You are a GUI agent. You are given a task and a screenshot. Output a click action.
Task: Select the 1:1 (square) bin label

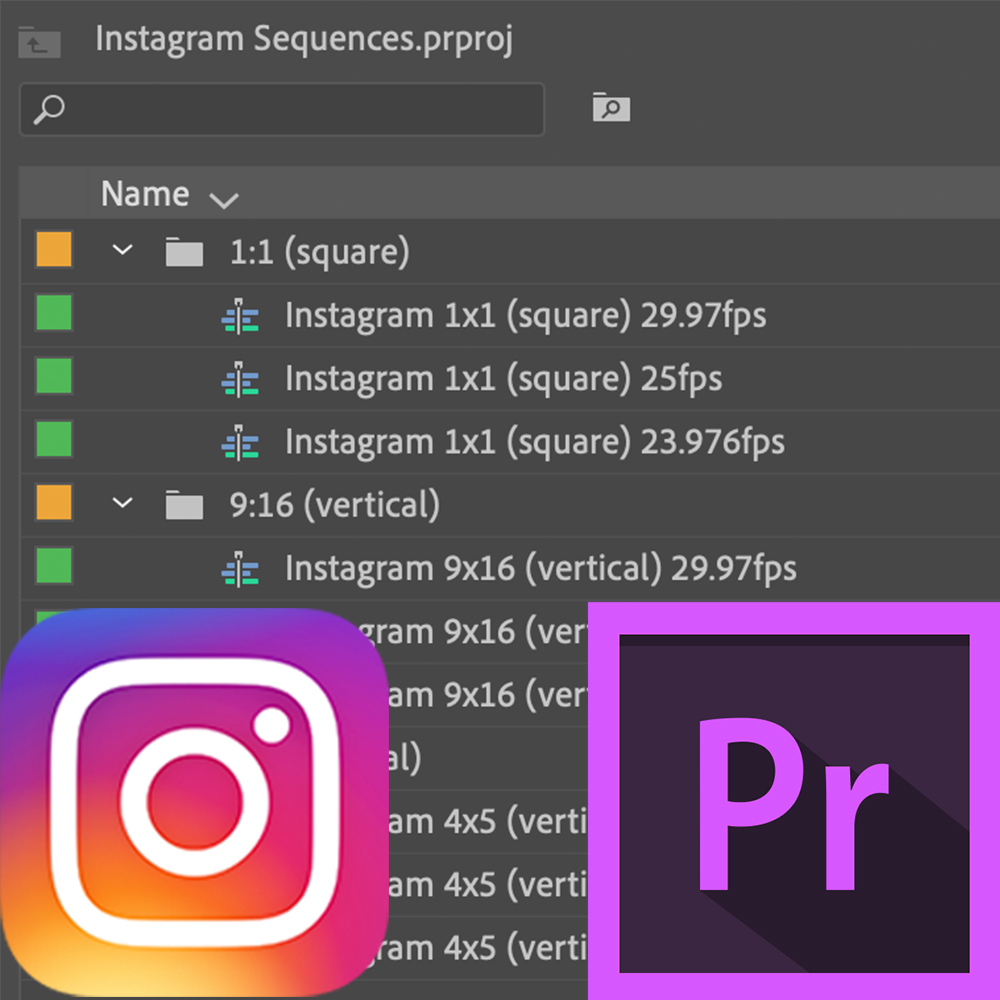click(320, 253)
